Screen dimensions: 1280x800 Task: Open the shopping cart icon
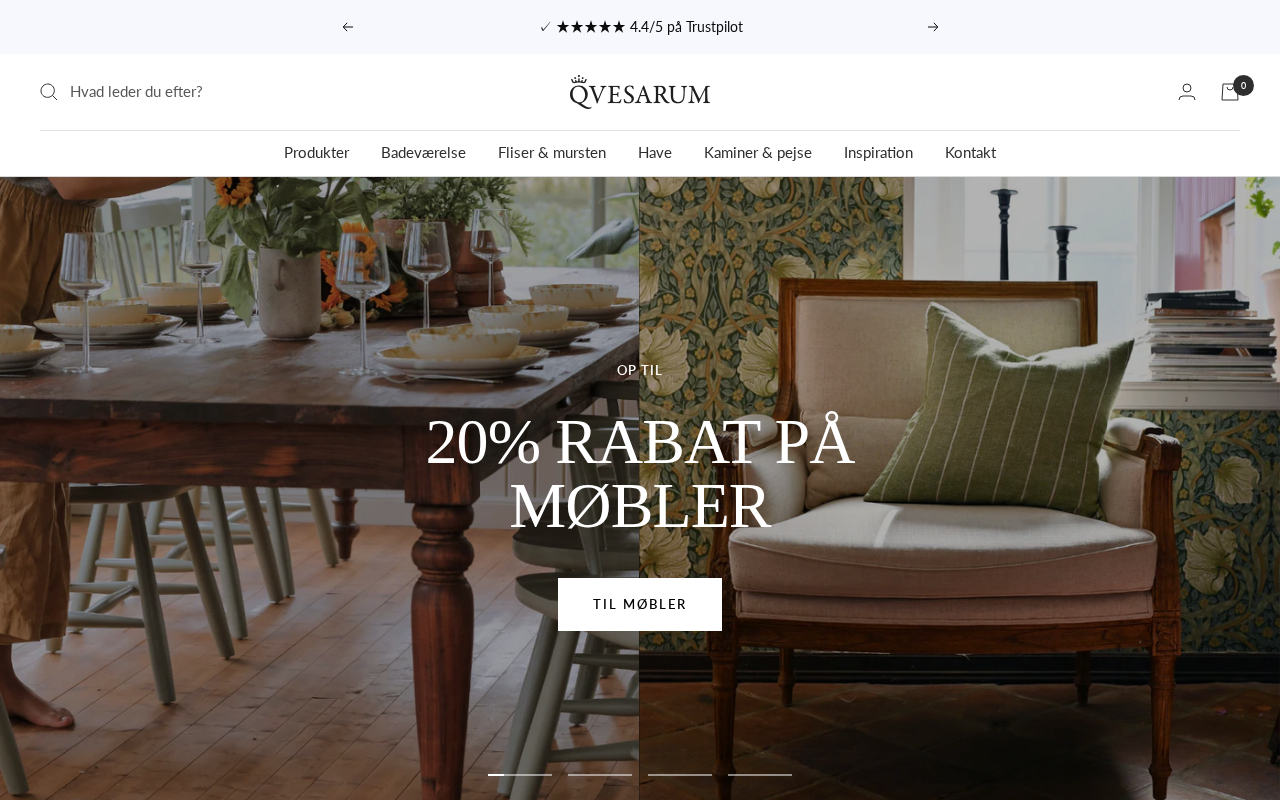click(x=1230, y=92)
